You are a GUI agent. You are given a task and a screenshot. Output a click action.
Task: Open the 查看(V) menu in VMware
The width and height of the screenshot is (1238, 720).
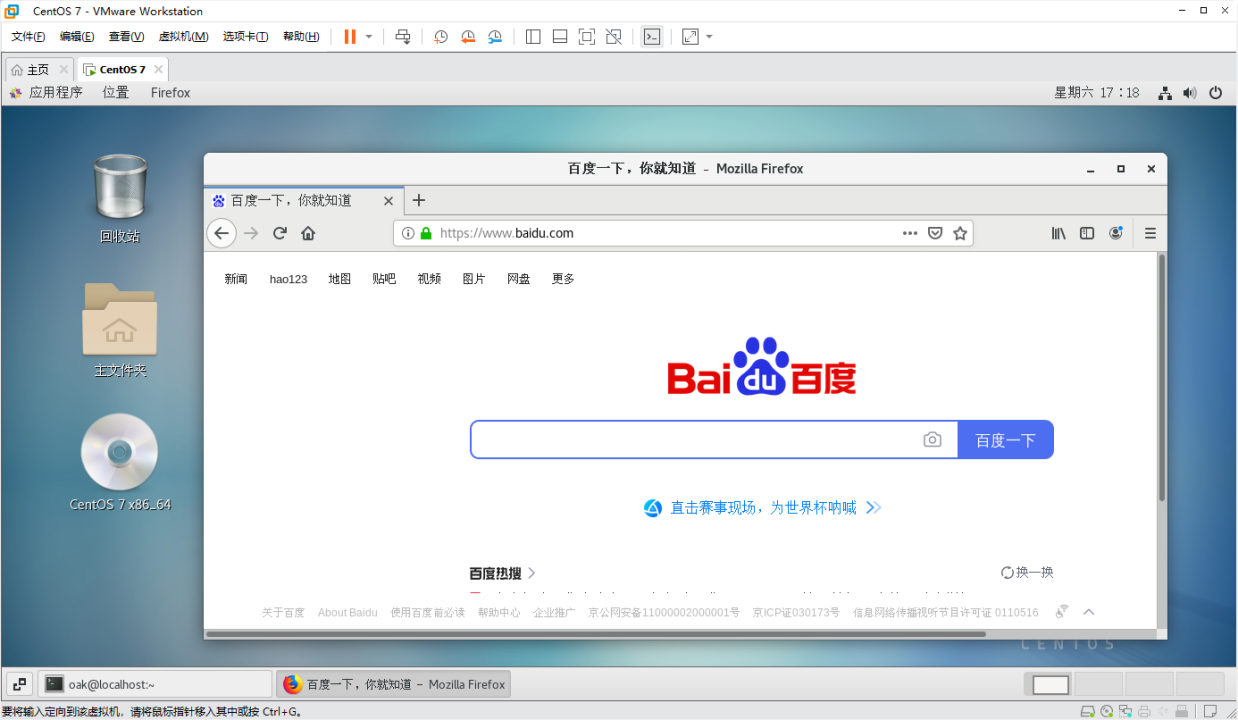[x=126, y=36]
